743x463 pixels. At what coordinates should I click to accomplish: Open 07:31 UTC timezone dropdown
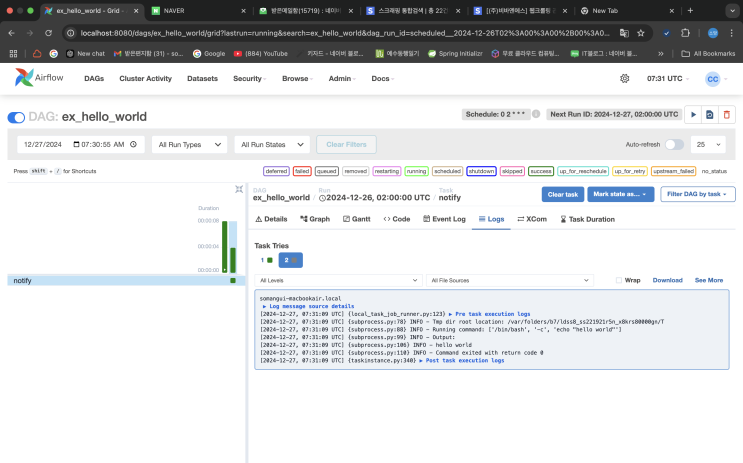click(x=668, y=79)
